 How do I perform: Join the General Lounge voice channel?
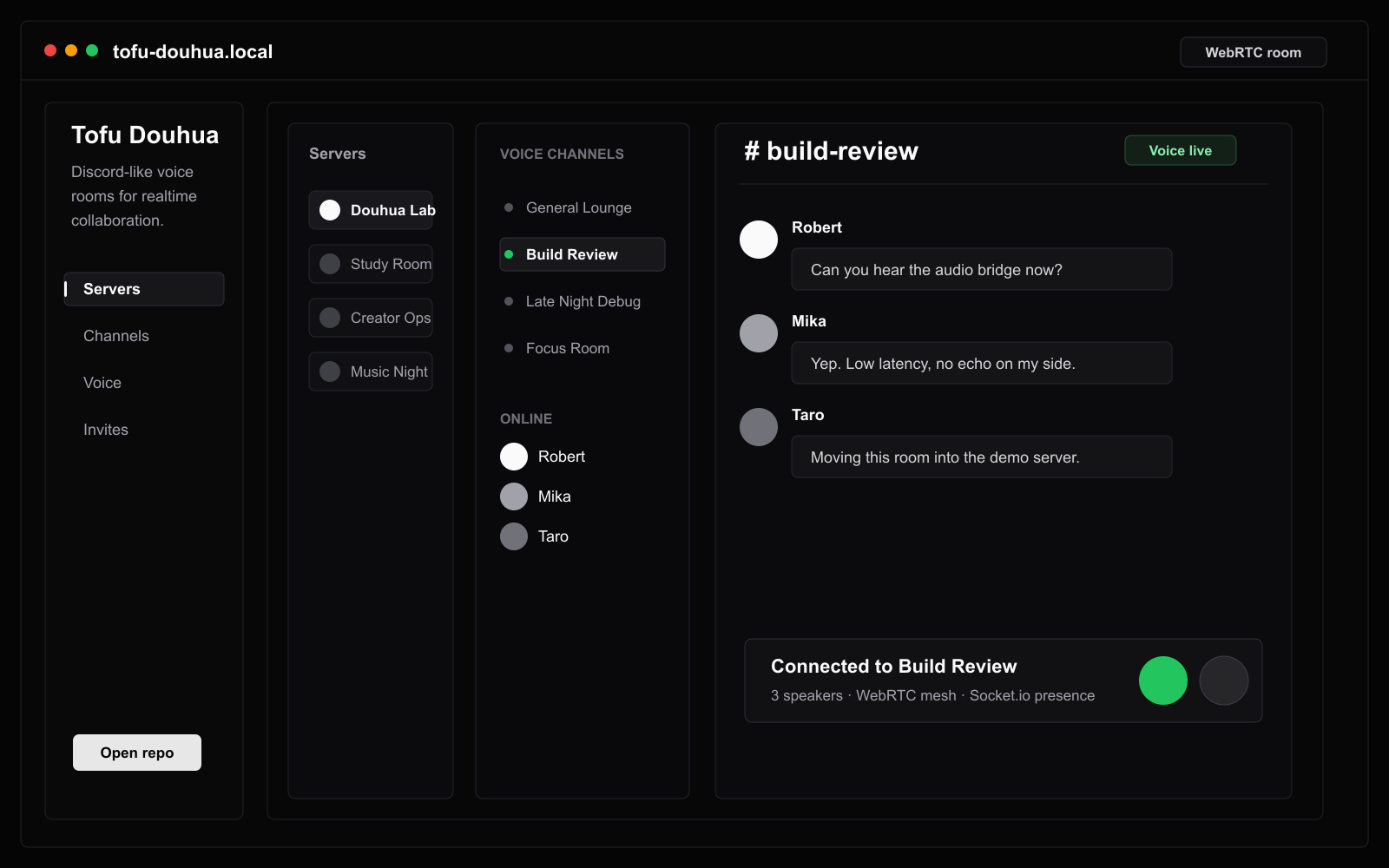583,207
